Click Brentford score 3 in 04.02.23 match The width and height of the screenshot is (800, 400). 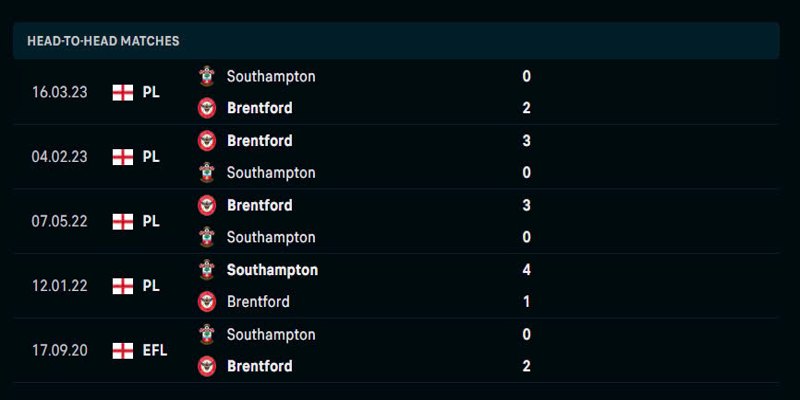pos(527,140)
